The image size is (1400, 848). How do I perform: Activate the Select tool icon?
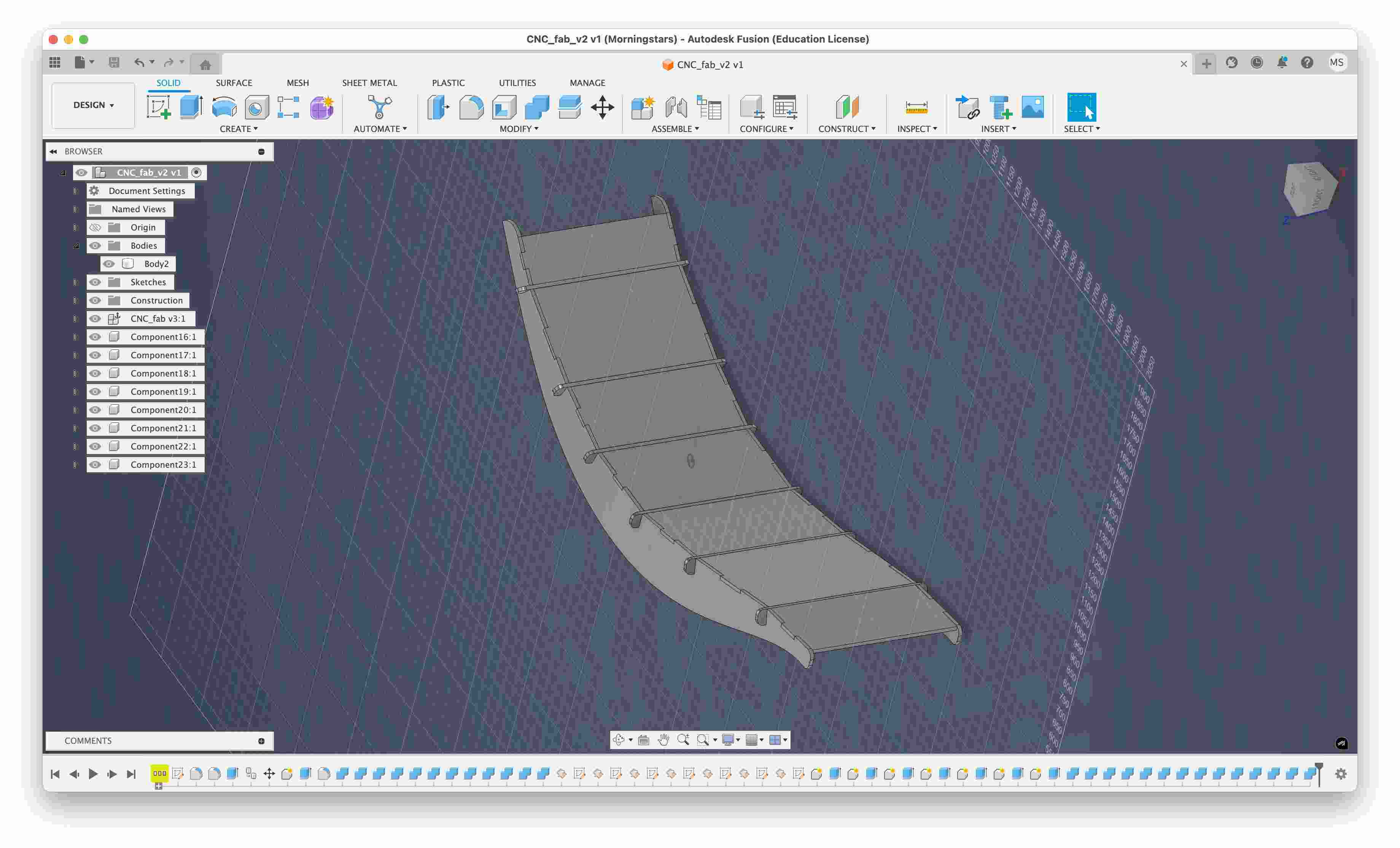(1081, 107)
